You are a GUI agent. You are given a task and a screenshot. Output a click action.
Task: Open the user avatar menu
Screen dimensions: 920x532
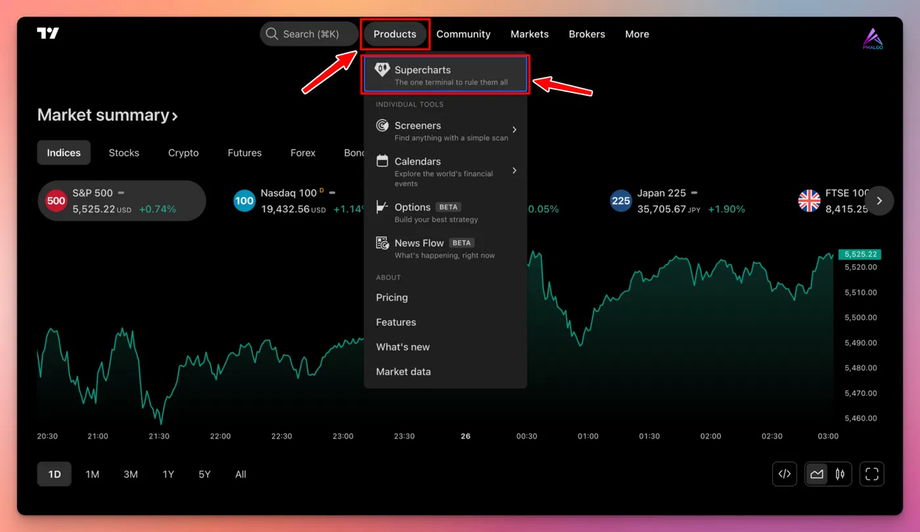point(872,39)
